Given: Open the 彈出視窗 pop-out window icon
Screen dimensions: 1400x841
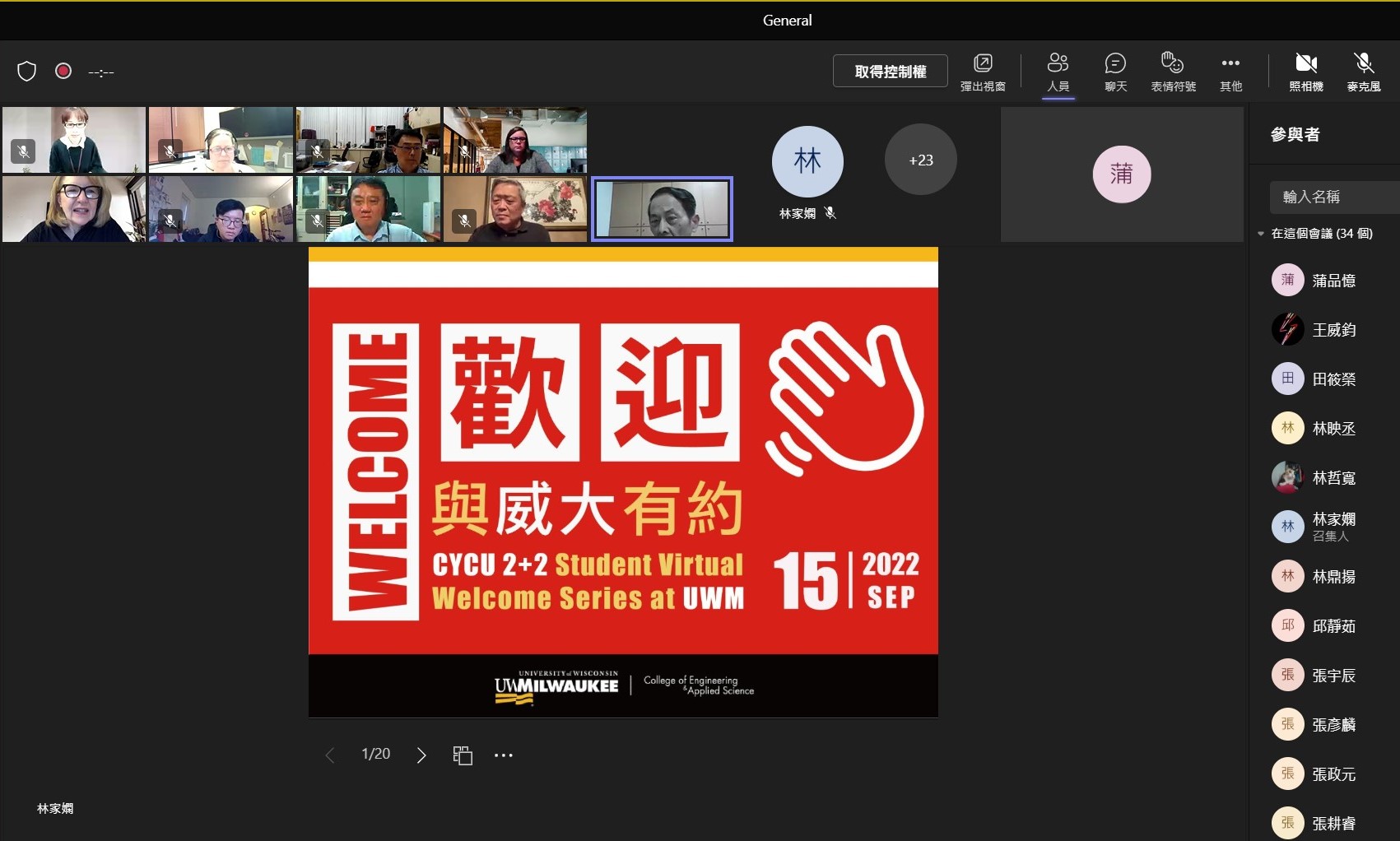Looking at the screenshot, I should (x=983, y=72).
